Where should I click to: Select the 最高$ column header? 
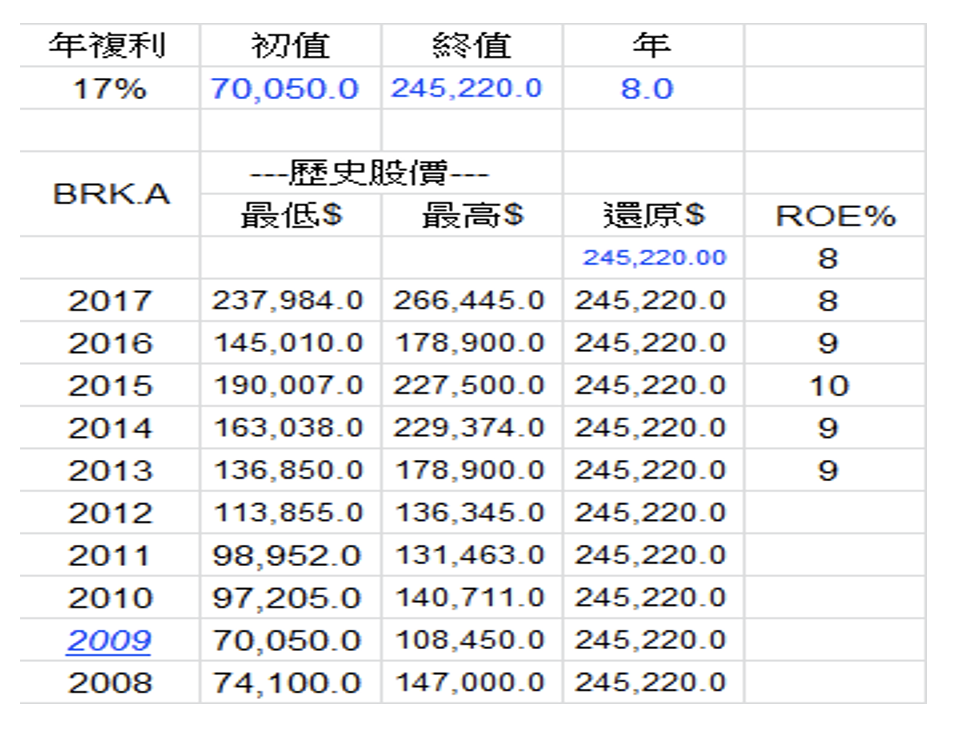(x=472, y=215)
